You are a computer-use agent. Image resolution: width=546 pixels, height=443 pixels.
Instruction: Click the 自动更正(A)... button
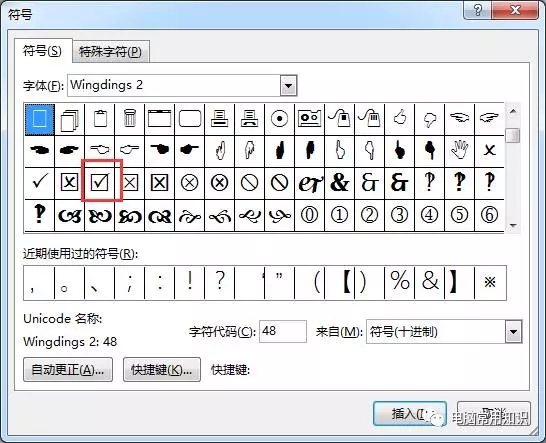click(68, 370)
